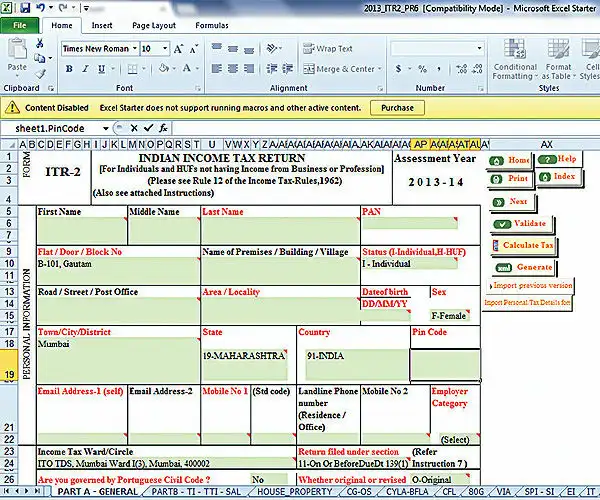Screen dimensions: 600x500
Task: Click Increase Indent icon
Action: 288,68
